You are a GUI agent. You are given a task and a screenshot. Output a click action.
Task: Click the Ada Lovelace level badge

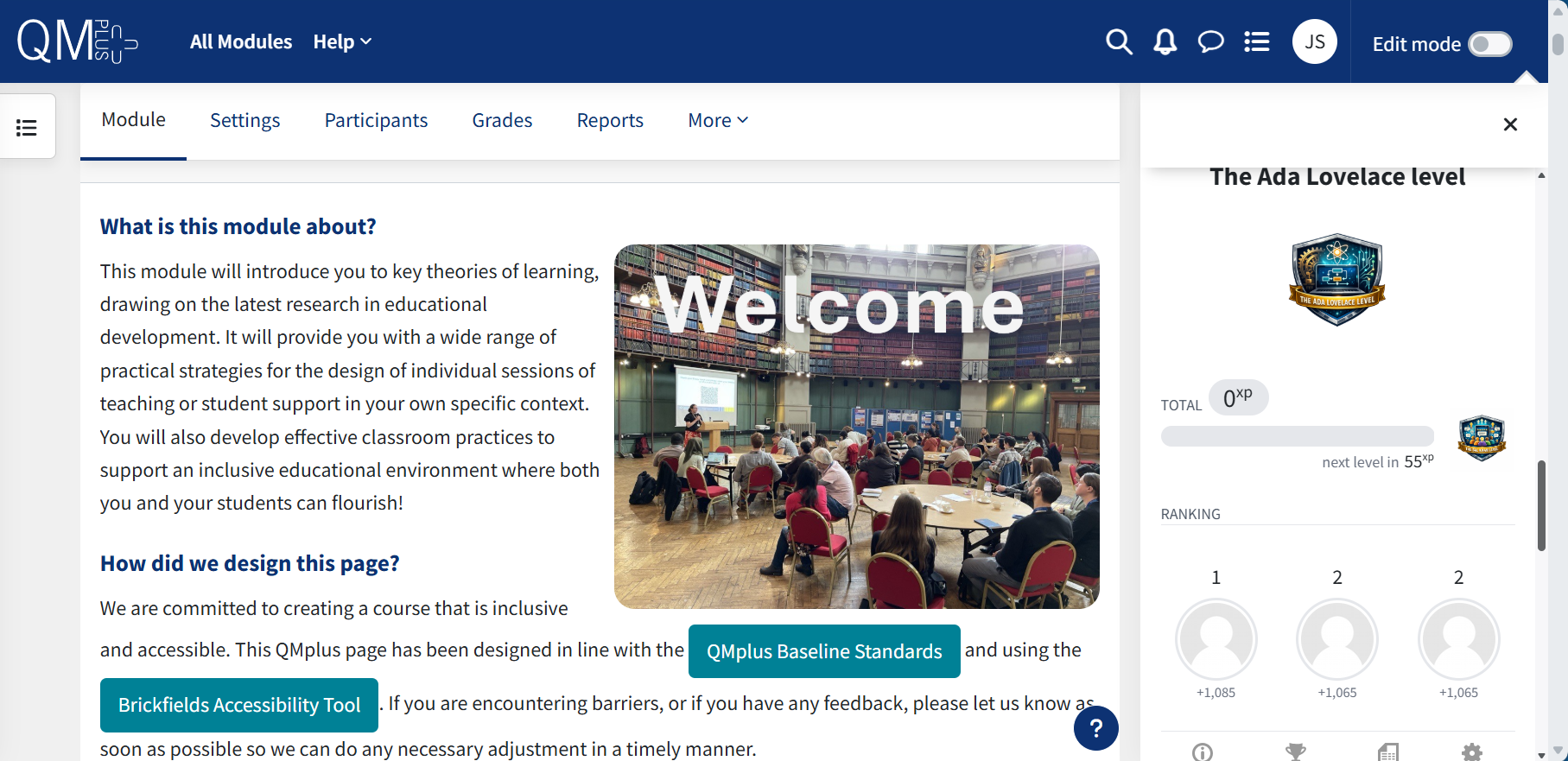click(x=1337, y=279)
